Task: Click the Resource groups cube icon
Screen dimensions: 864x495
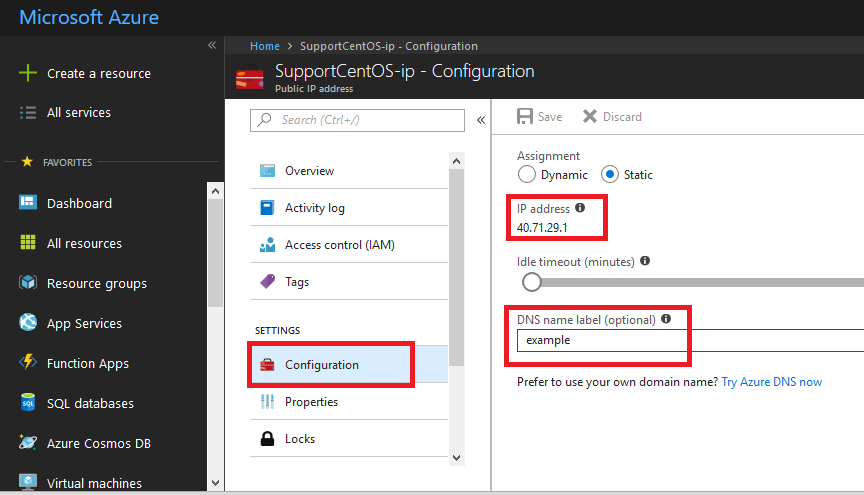Action: 28,282
